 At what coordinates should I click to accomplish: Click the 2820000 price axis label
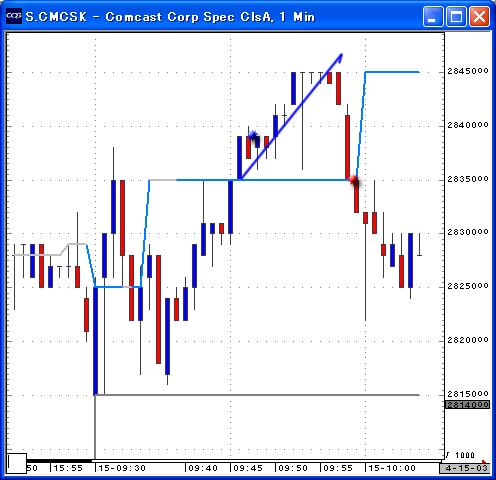[468, 340]
